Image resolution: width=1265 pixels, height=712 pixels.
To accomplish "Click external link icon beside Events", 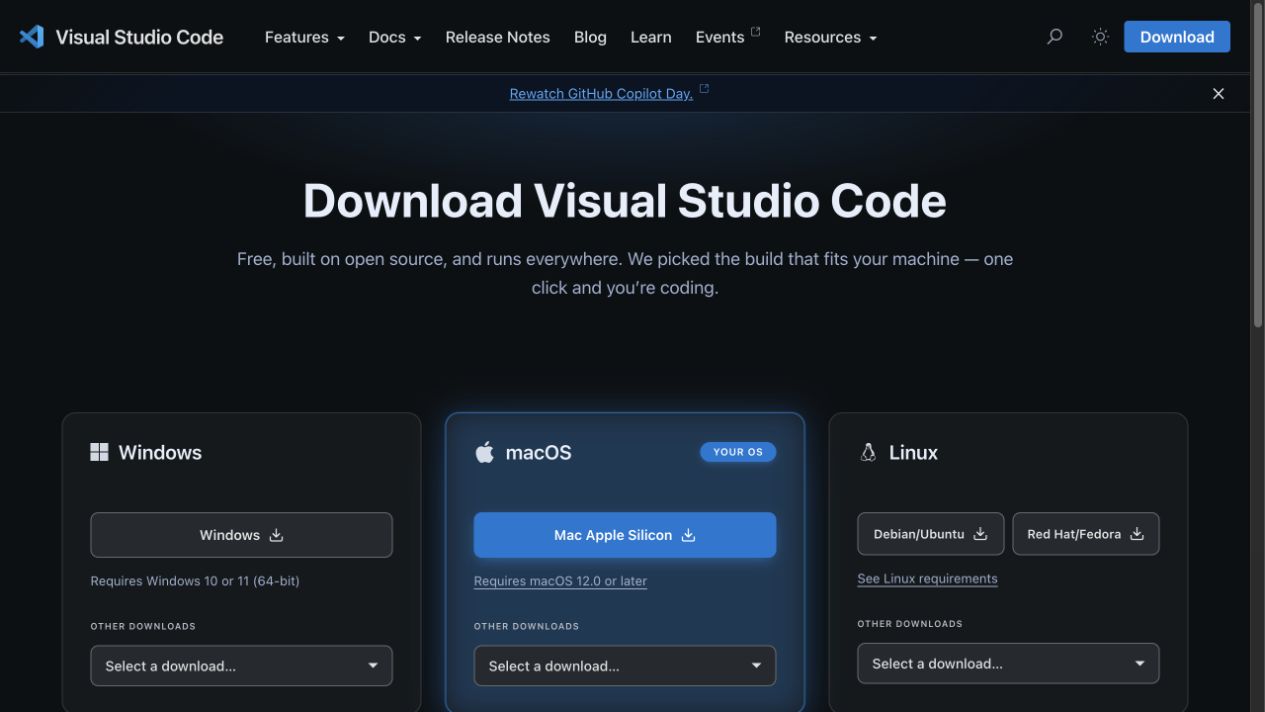I will [x=755, y=31].
